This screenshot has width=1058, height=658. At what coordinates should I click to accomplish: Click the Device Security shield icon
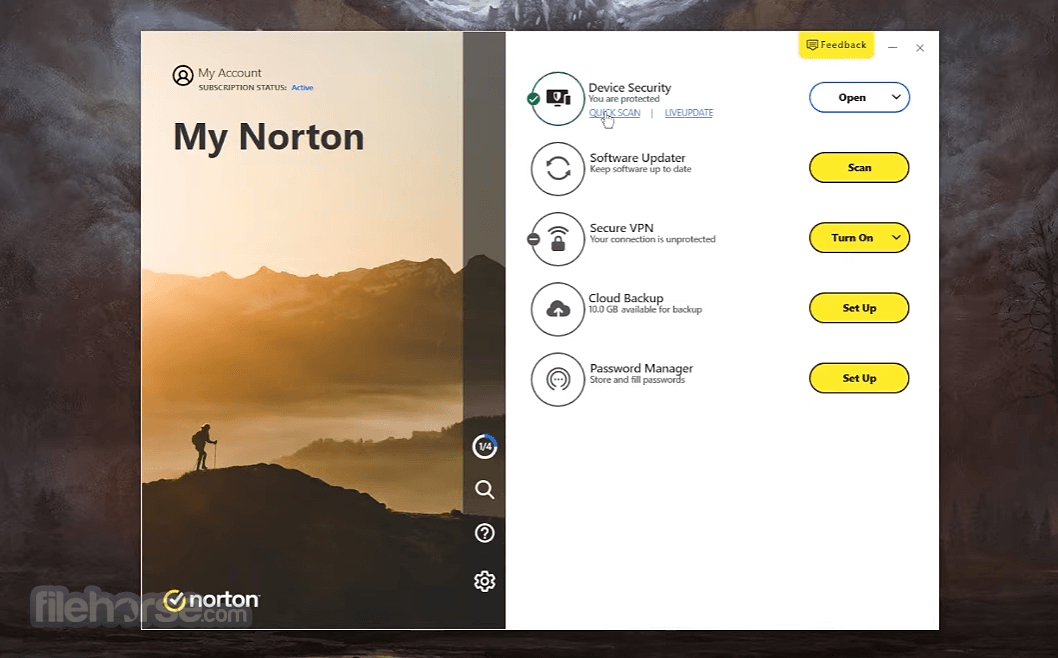558,99
